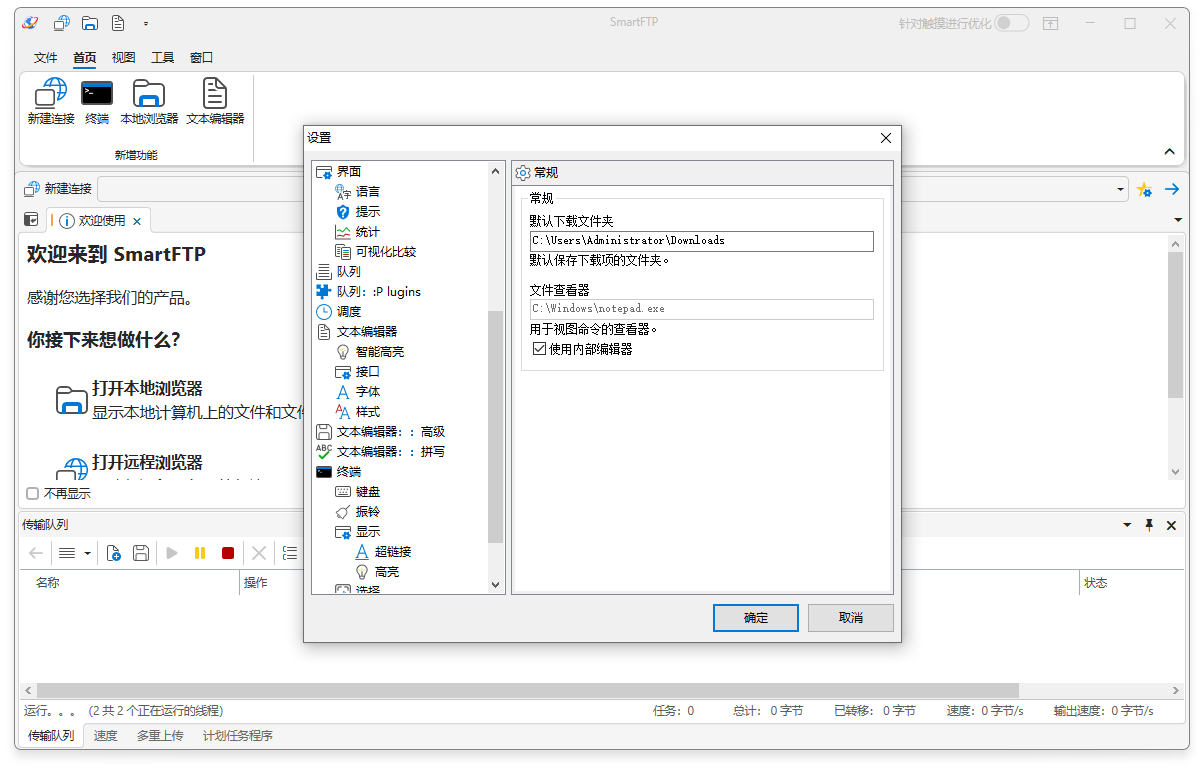Pin the 传输队列 panel

point(1148,524)
